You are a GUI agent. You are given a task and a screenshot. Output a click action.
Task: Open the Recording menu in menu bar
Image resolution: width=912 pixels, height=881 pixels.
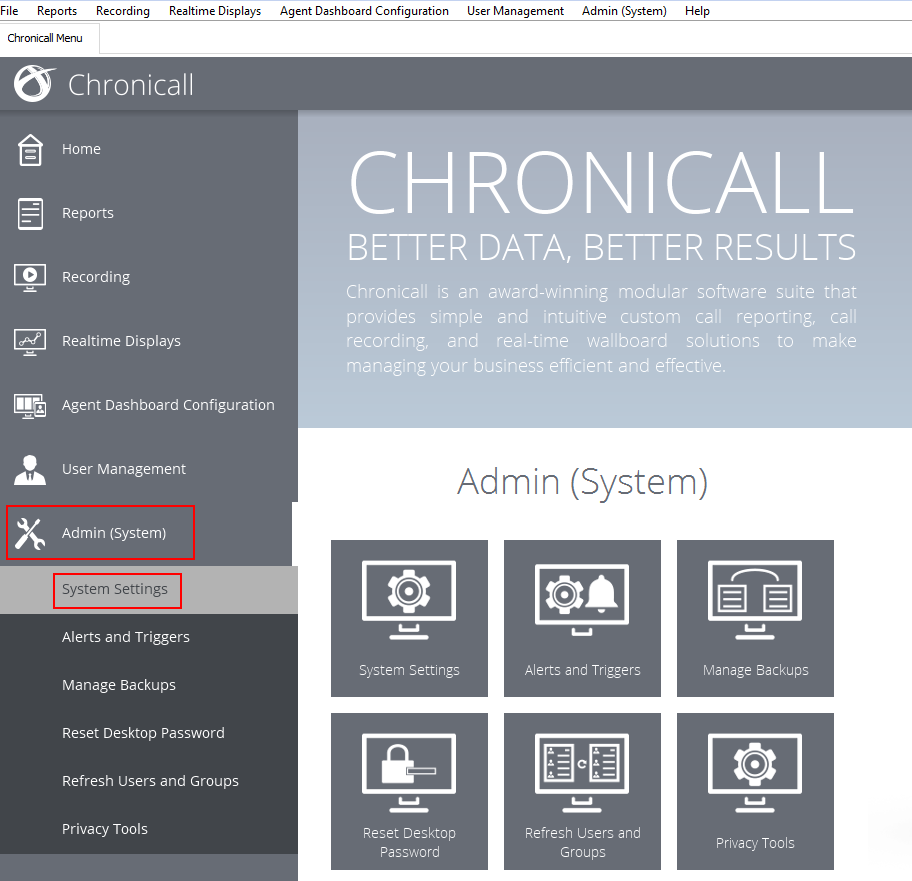point(123,10)
